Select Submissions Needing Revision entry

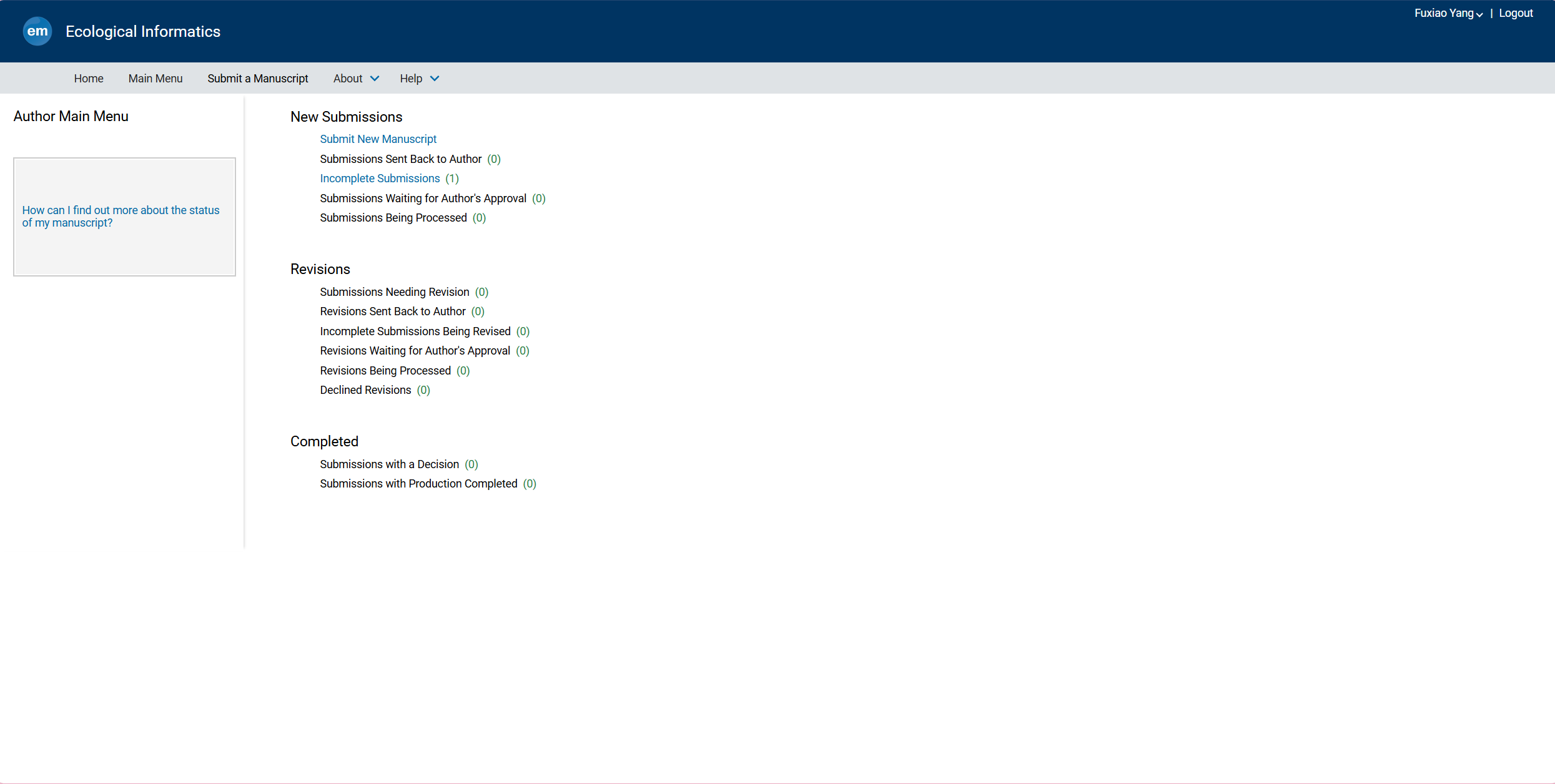(x=394, y=292)
